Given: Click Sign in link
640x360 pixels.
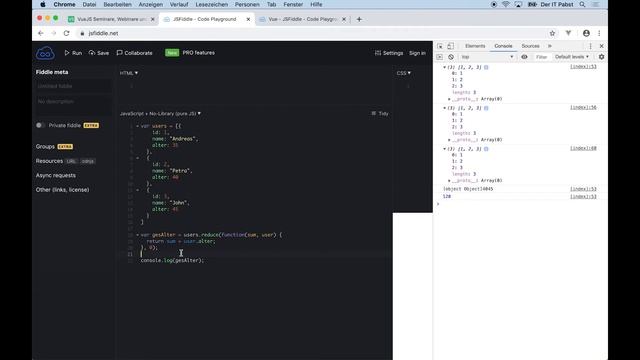Looking at the screenshot, I should pyautogui.click(x=417, y=53).
